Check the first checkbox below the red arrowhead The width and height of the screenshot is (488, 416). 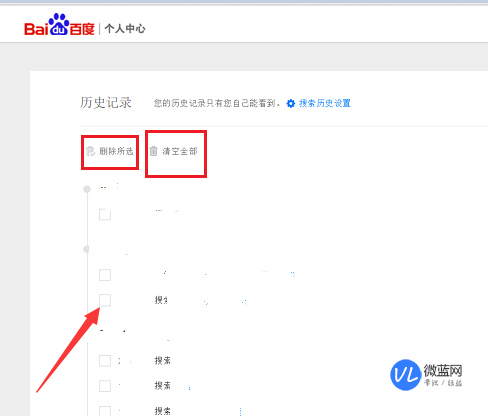point(105,361)
